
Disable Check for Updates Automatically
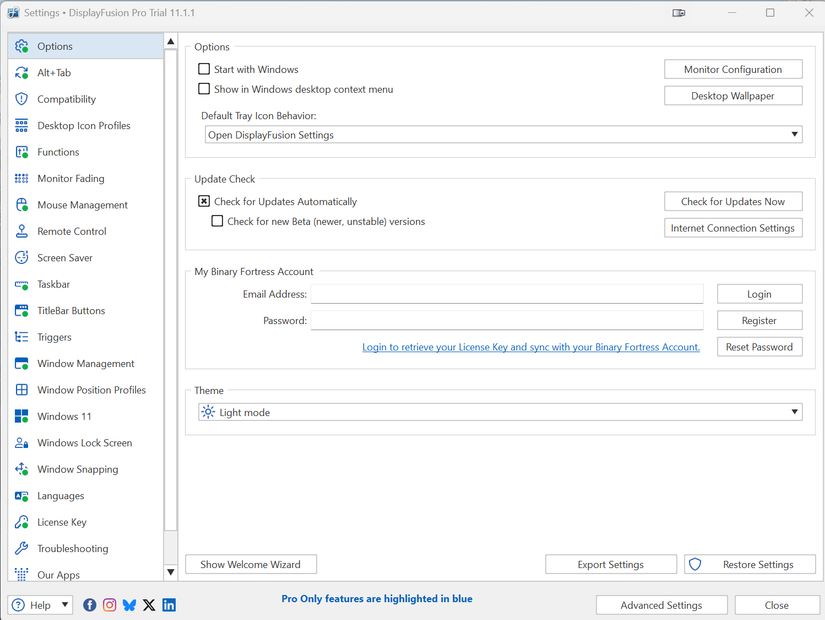click(x=204, y=201)
